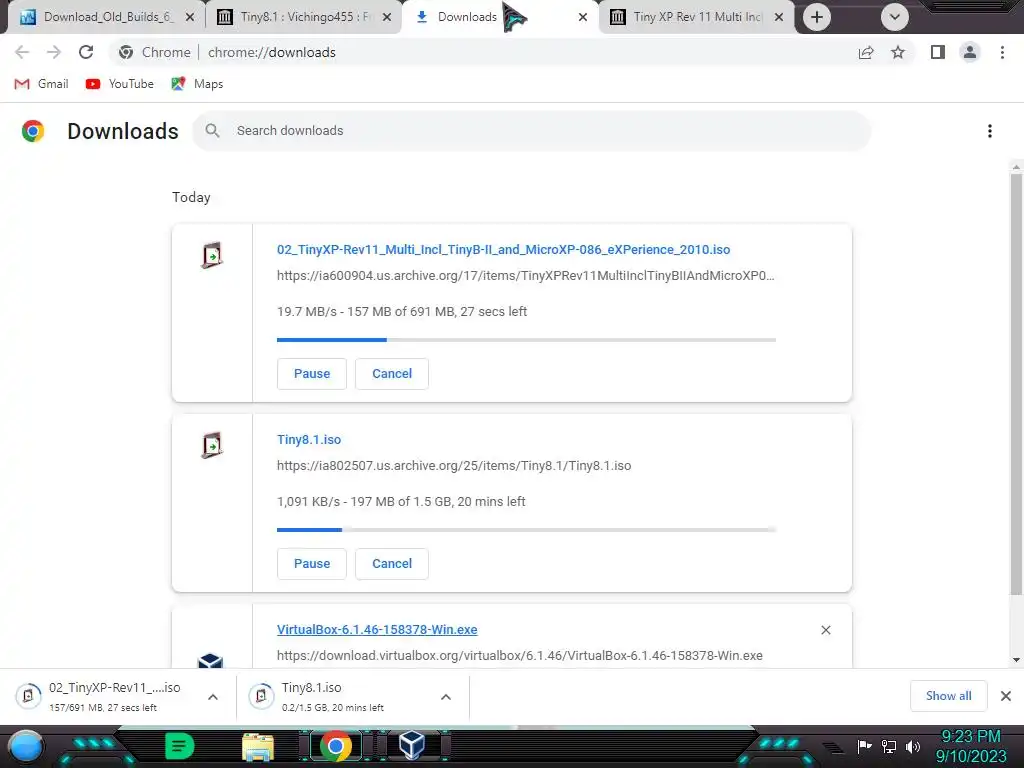Go back using the browser back arrow
1024x768 pixels.
point(22,52)
